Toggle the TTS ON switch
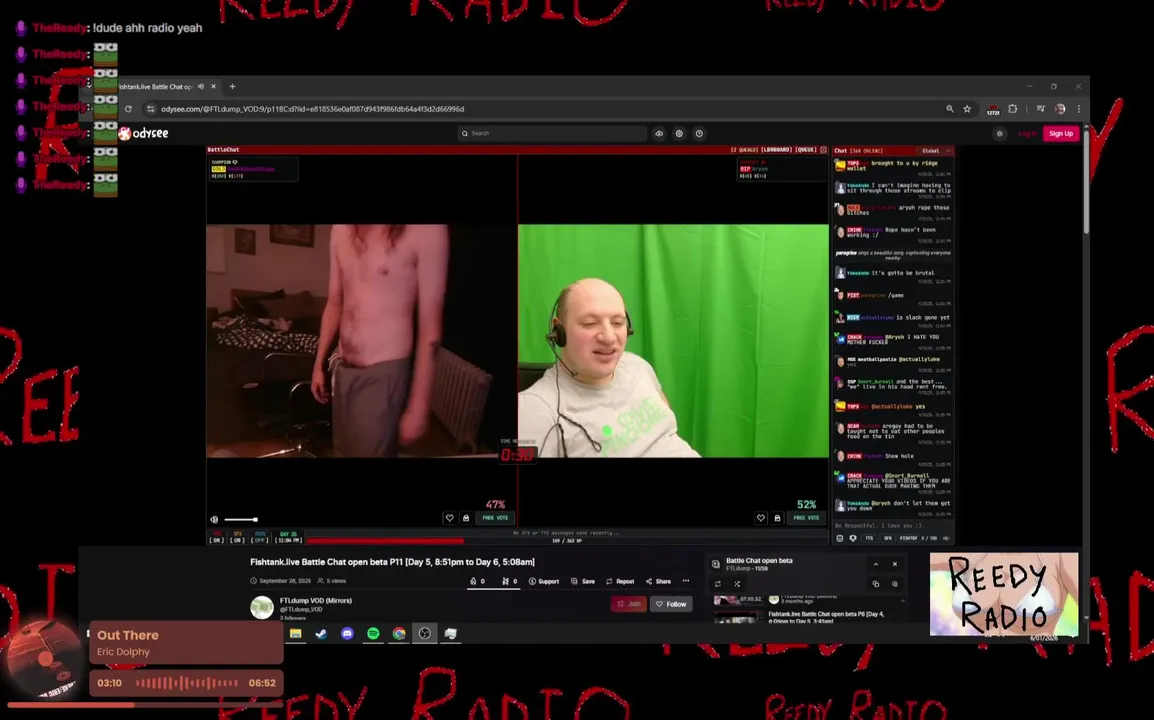 click(x=216, y=537)
